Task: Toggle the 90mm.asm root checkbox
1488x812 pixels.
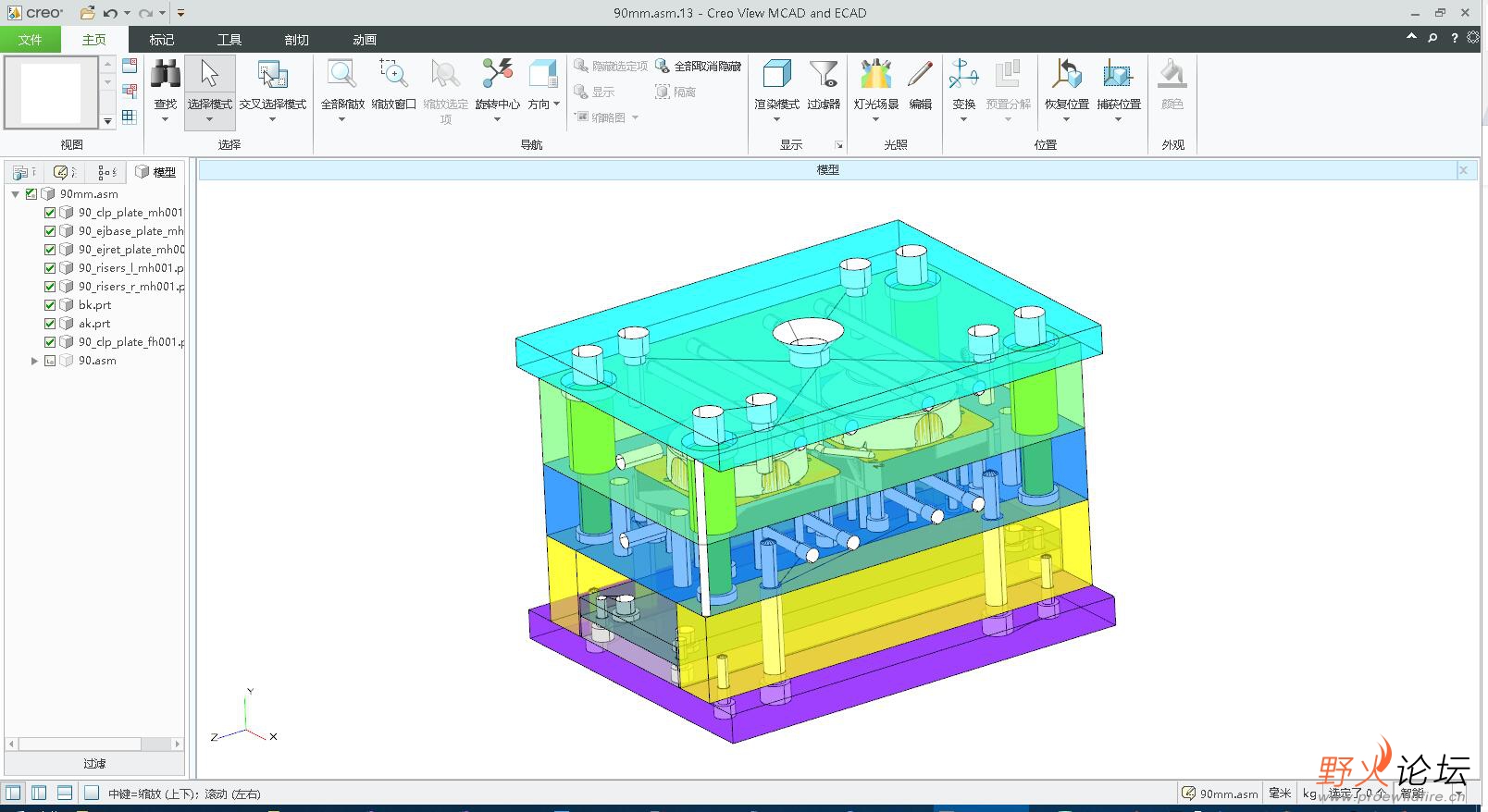Action: click(31, 194)
